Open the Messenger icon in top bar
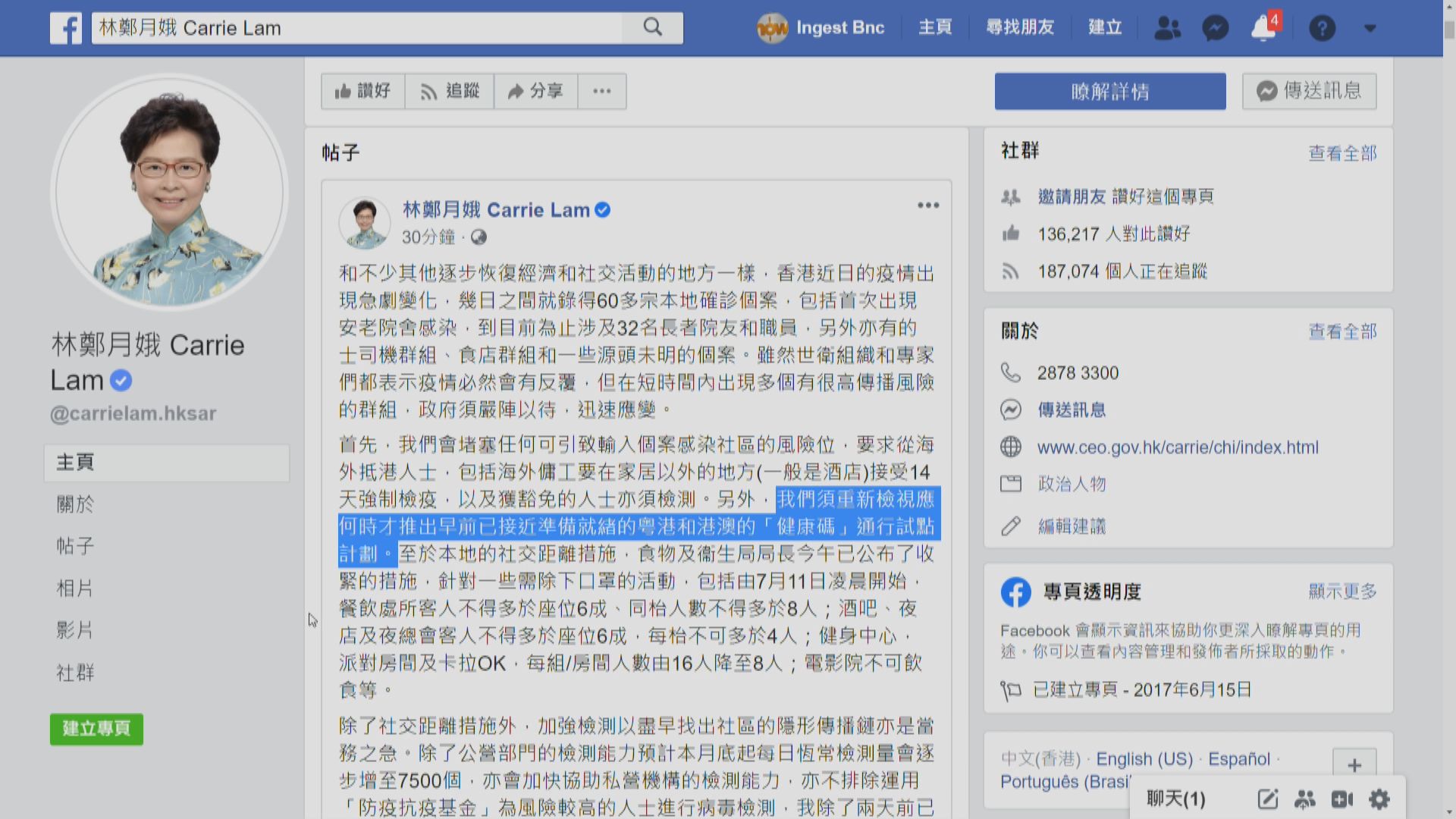This screenshot has height=819, width=1456. pos(1215,28)
